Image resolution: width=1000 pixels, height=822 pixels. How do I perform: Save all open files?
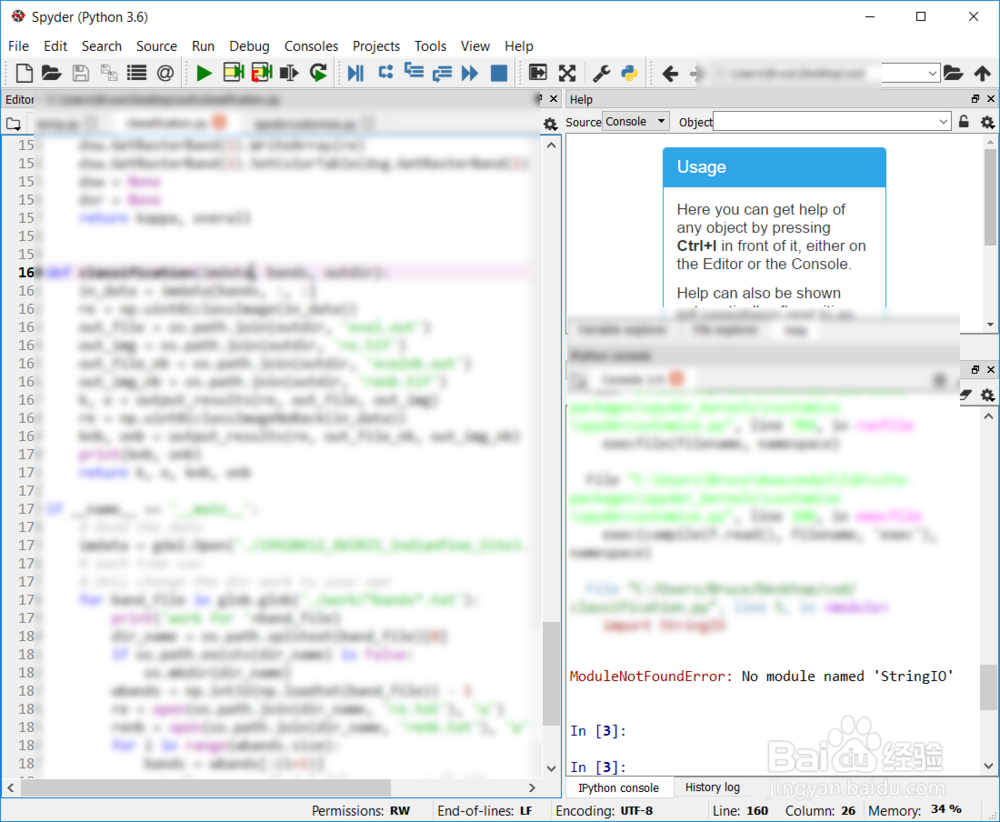109,73
